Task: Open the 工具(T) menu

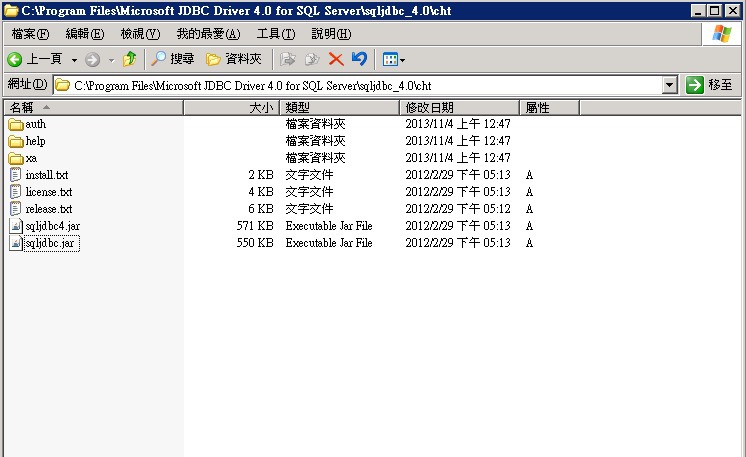Action: (x=276, y=34)
